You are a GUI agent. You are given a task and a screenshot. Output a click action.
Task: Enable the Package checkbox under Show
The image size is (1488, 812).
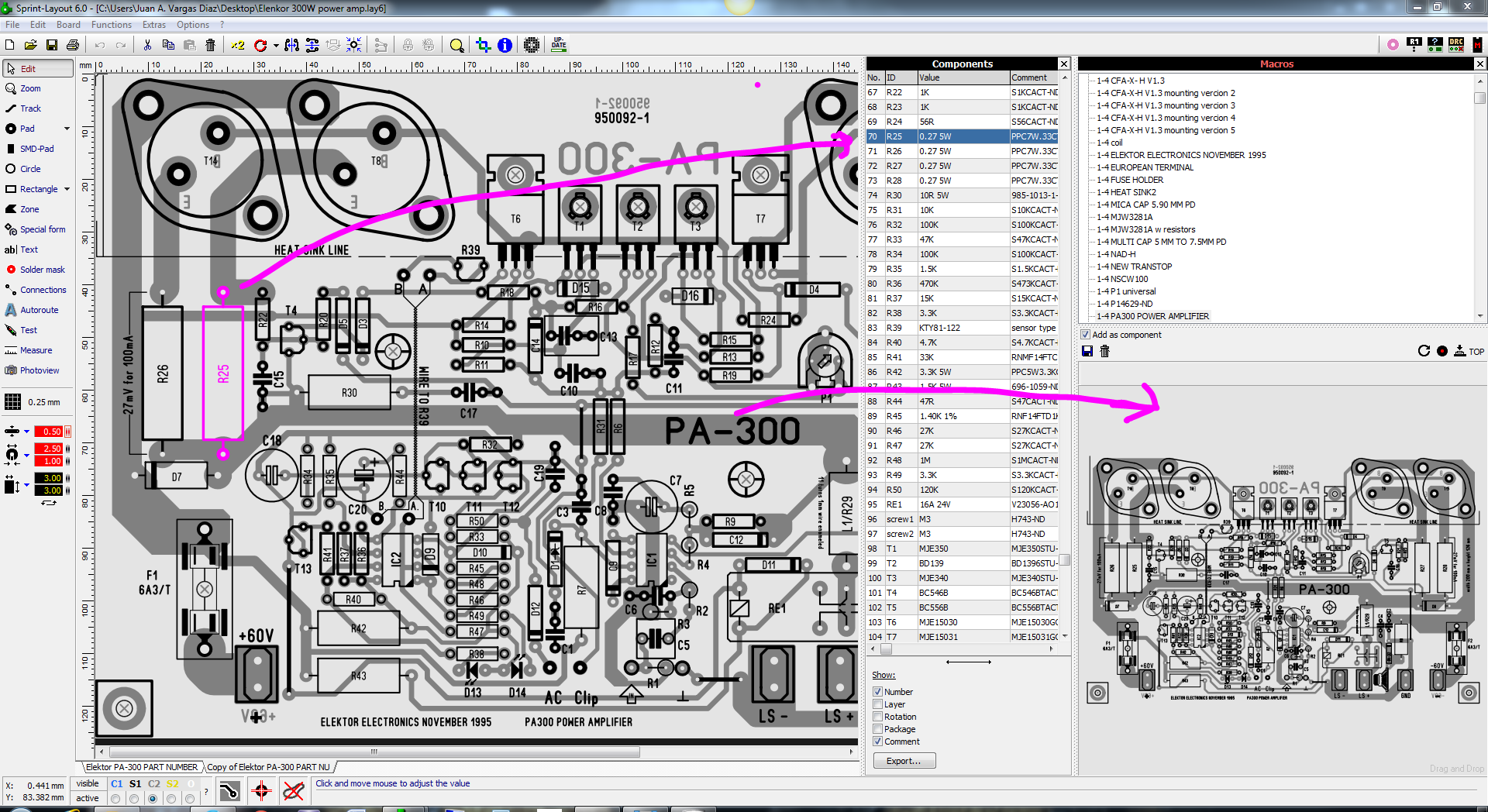(x=878, y=729)
